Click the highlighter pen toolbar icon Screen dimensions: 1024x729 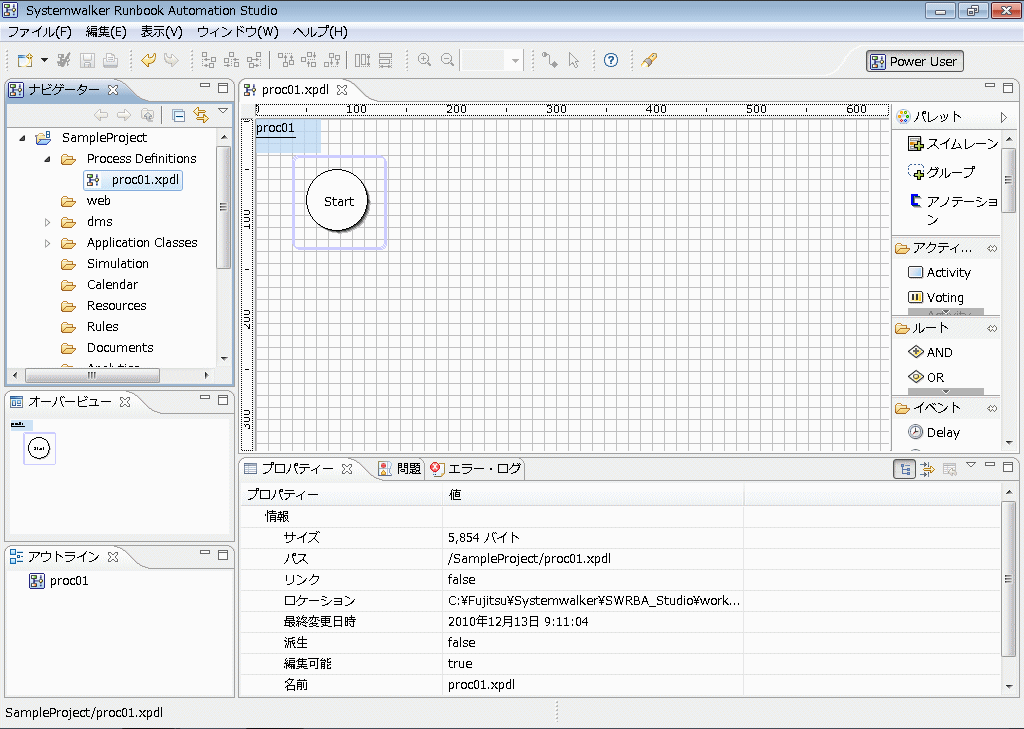pyautogui.click(x=648, y=60)
